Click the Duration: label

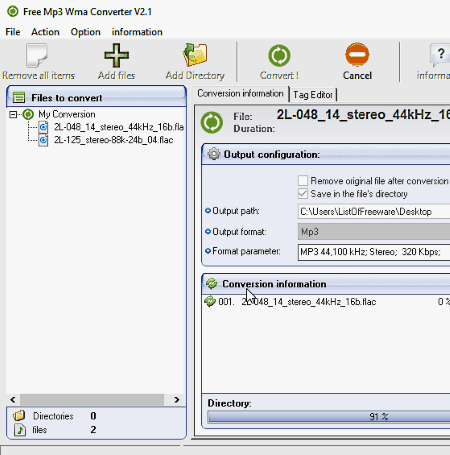tap(254, 129)
